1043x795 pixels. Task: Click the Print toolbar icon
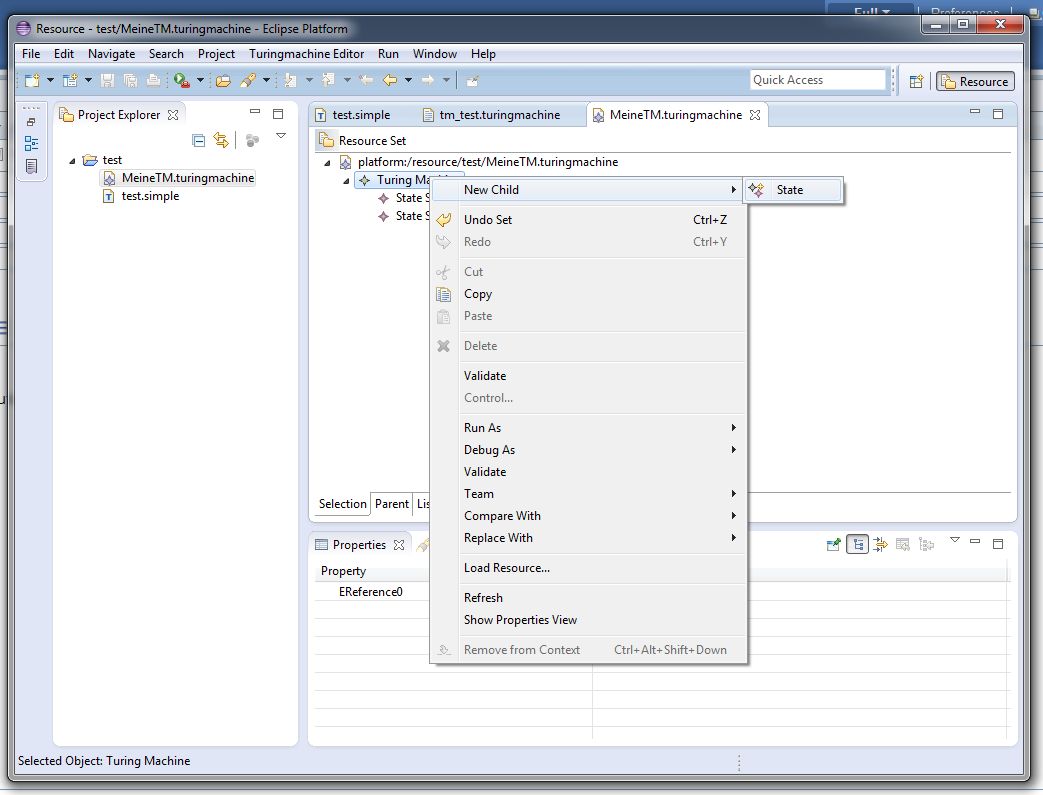click(x=153, y=80)
